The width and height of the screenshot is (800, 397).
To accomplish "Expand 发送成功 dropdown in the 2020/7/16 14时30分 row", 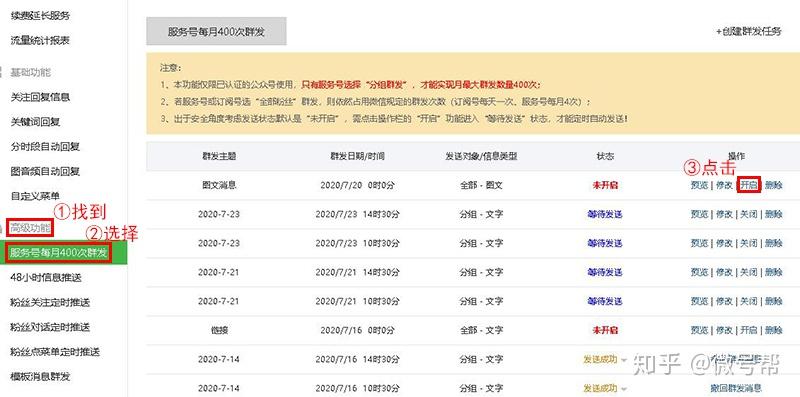I will (x=605, y=359).
